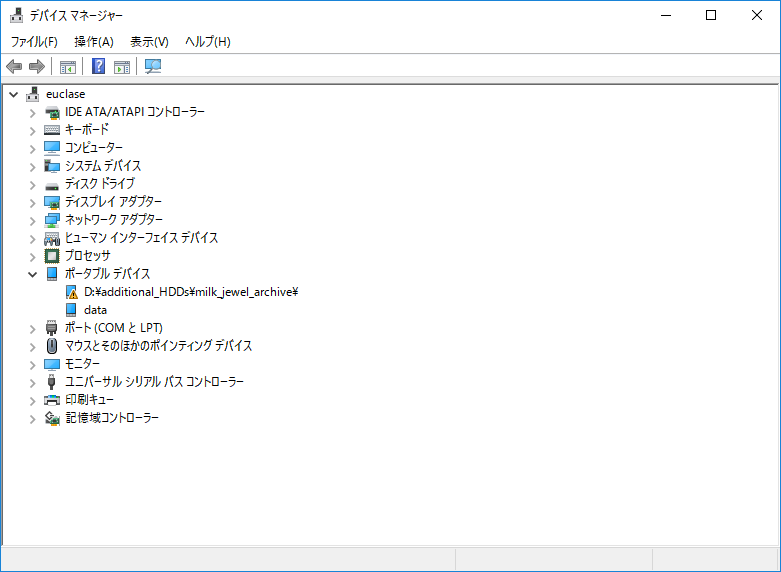781x572 pixels.
Task: Expand the ユニバーサル シリアル バス コントローラー node
Action: coord(32,382)
